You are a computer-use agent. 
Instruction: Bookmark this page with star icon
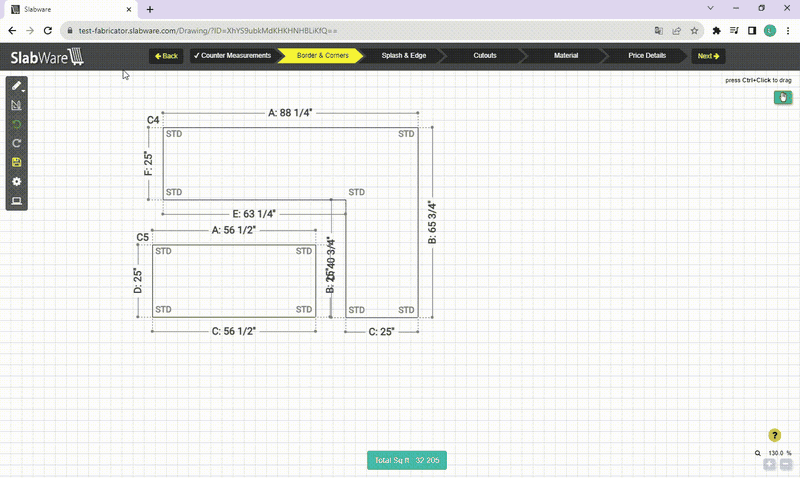(694, 31)
